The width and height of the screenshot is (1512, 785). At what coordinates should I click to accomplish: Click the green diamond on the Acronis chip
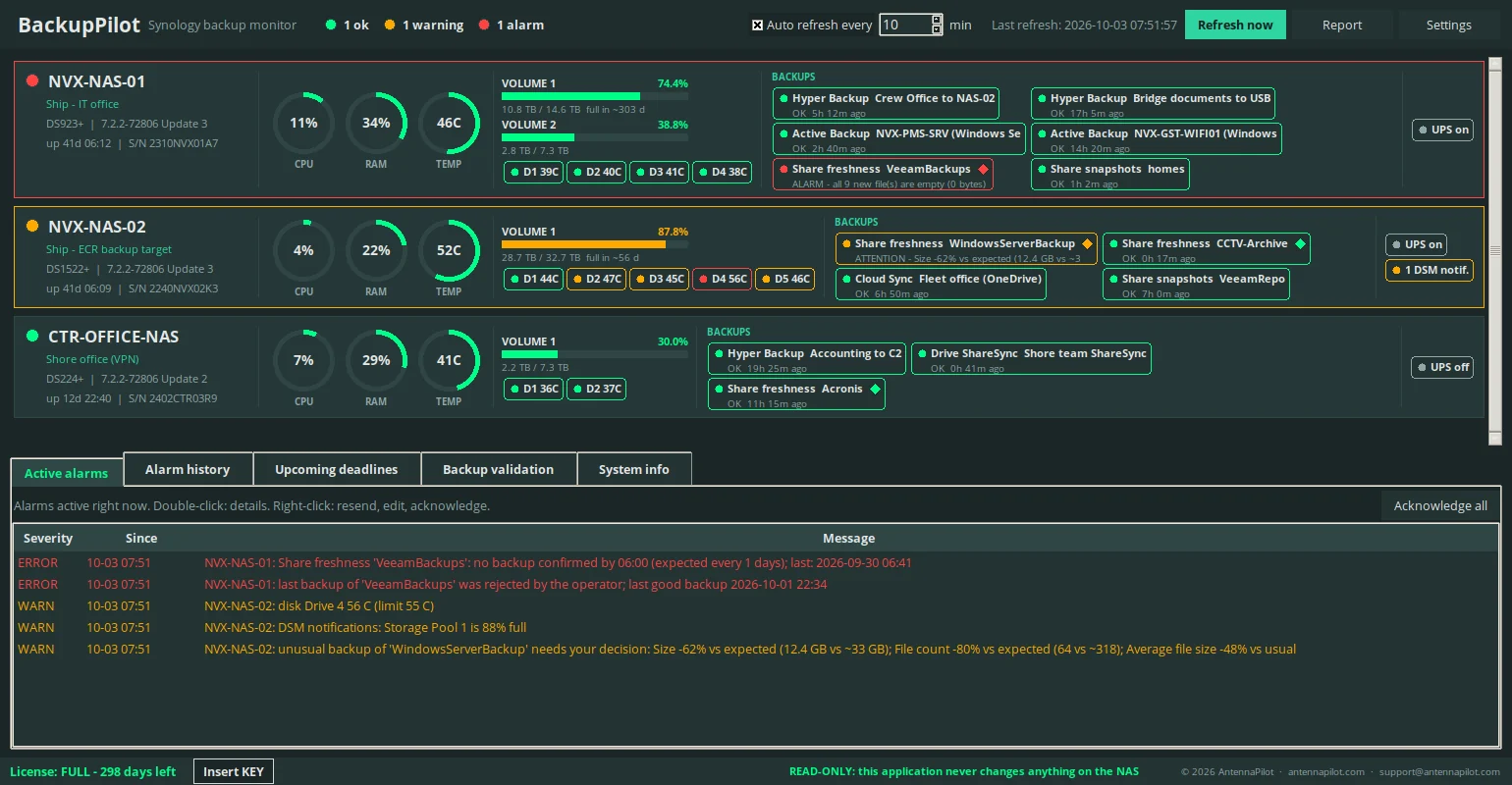point(875,389)
